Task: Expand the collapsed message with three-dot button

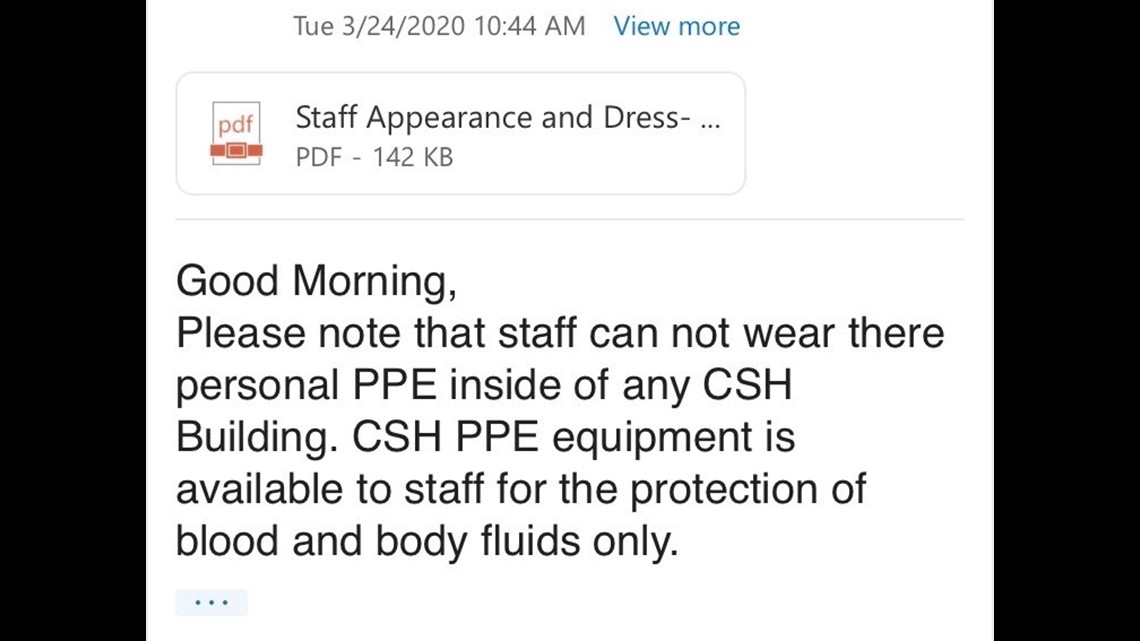Action: click(212, 602)
